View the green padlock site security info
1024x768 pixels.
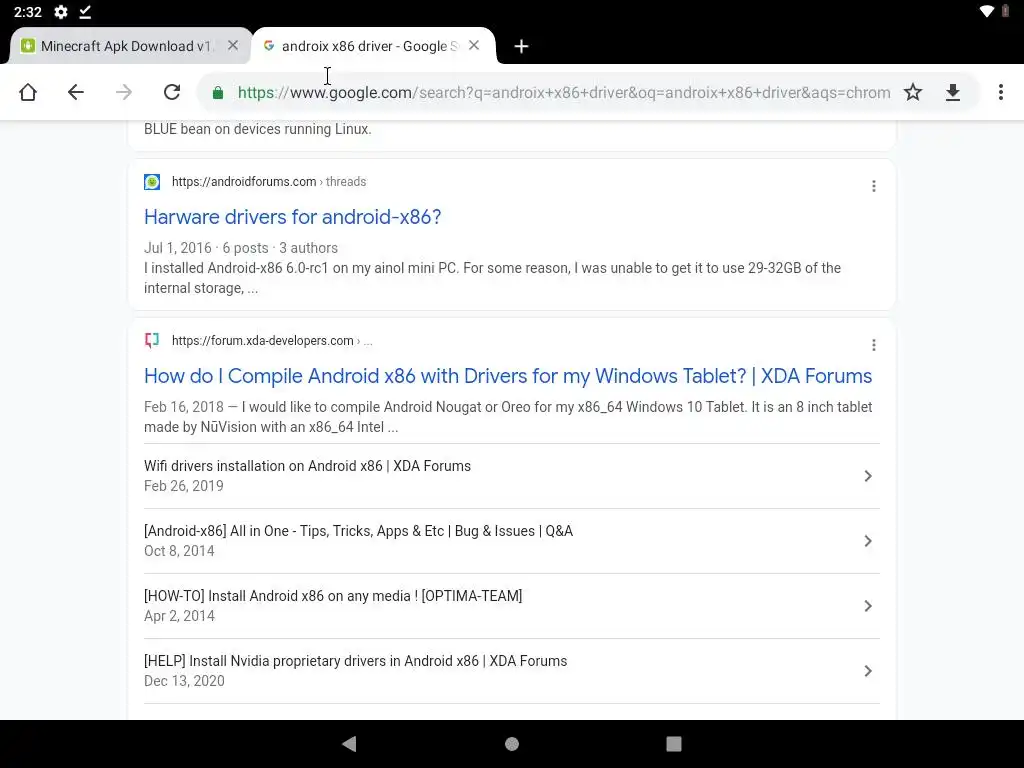pyautogui.click(x=218, y=93)
